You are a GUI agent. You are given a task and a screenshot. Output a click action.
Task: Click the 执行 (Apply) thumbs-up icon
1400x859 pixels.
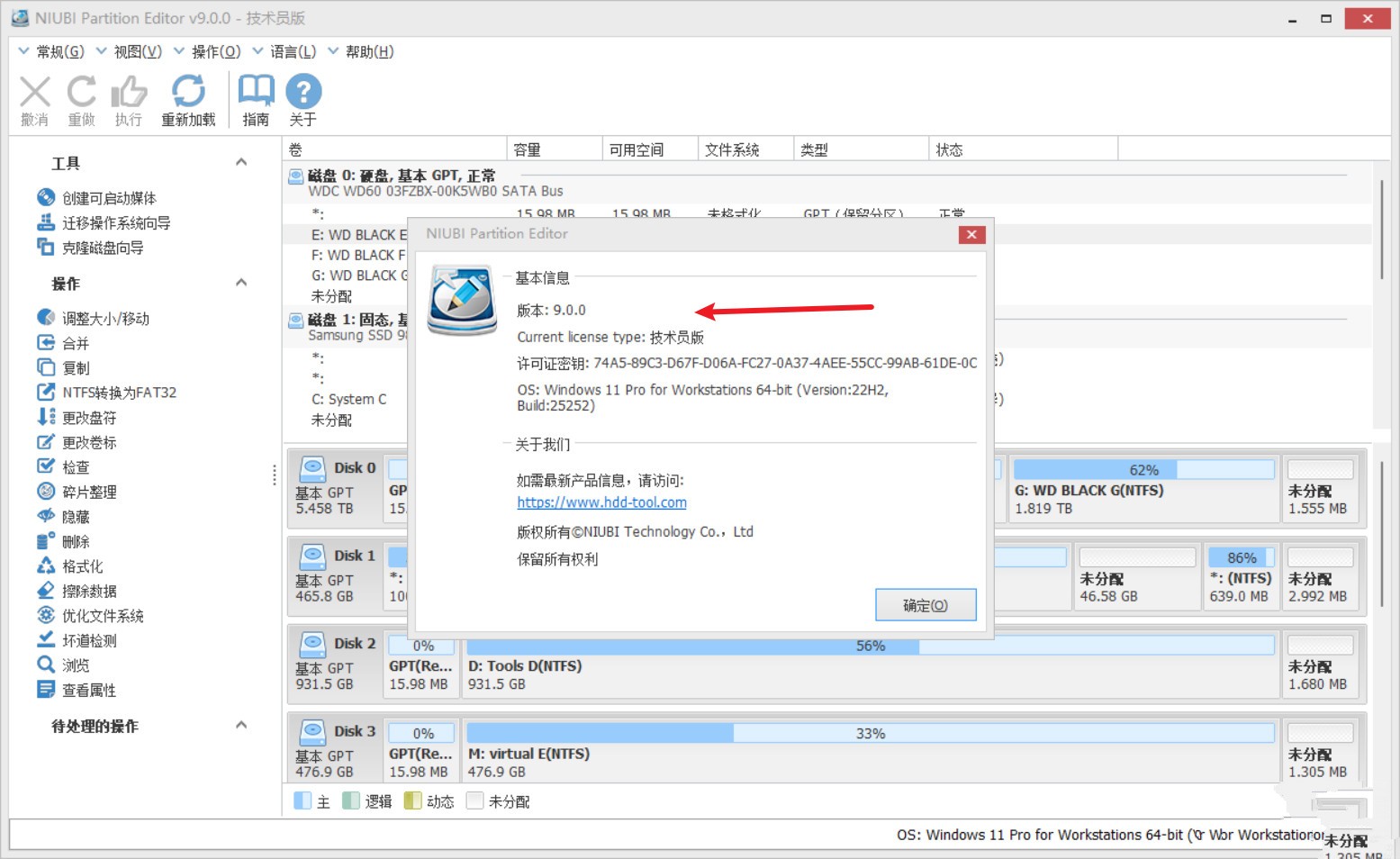(x=129, y=92)
